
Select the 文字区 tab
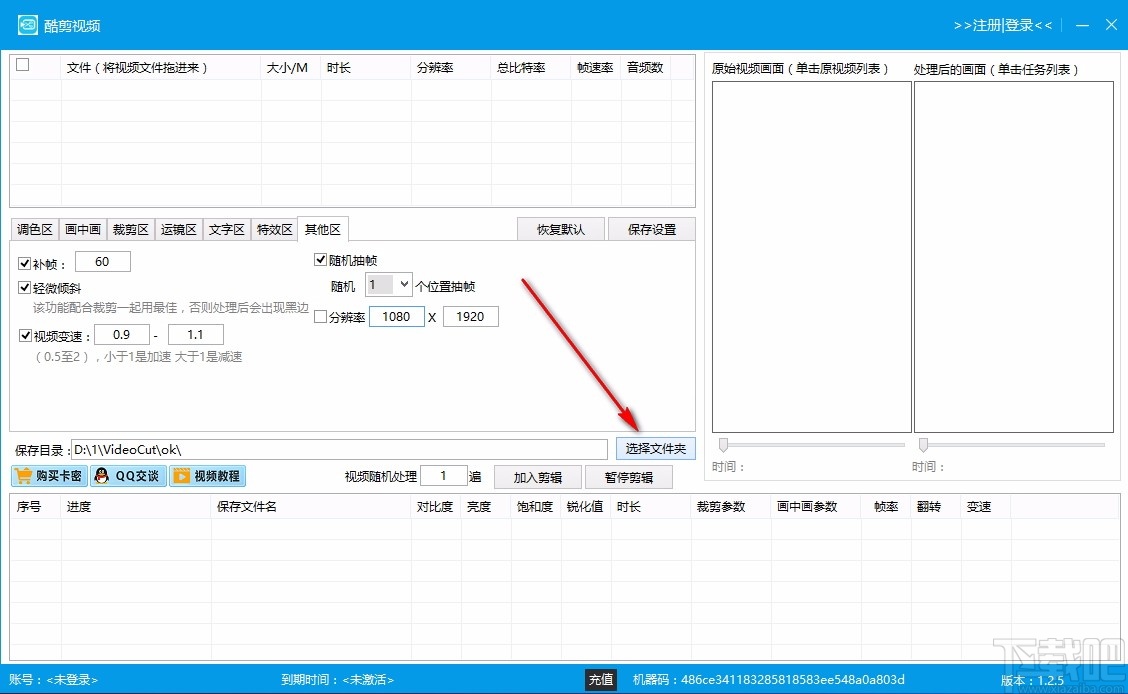(x=227, y=229)
